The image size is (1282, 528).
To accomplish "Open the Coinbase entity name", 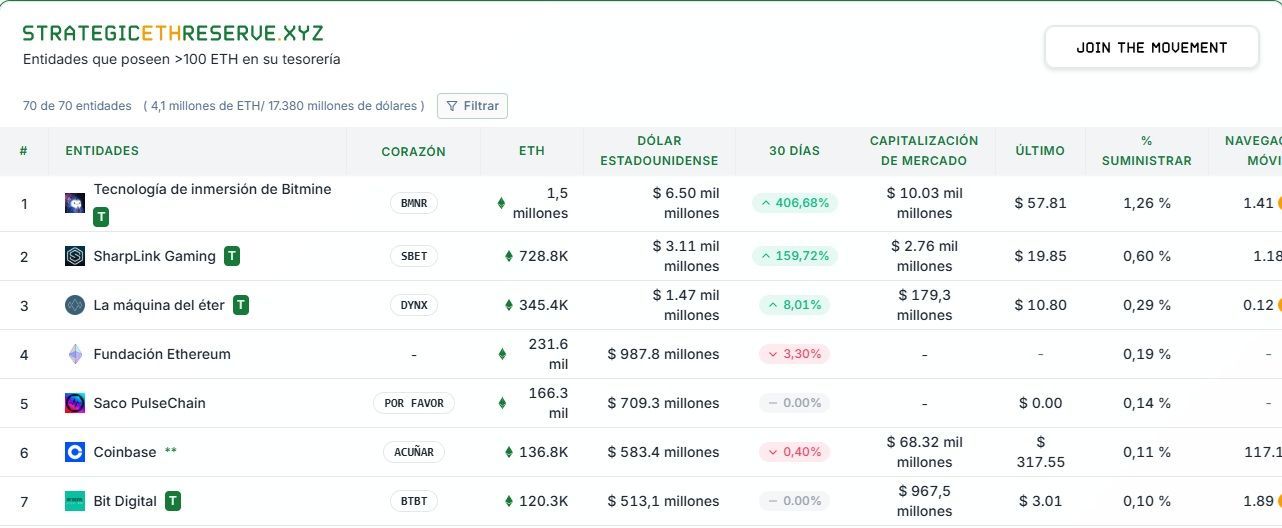I will pyautogui.click(x=125, y=452).
